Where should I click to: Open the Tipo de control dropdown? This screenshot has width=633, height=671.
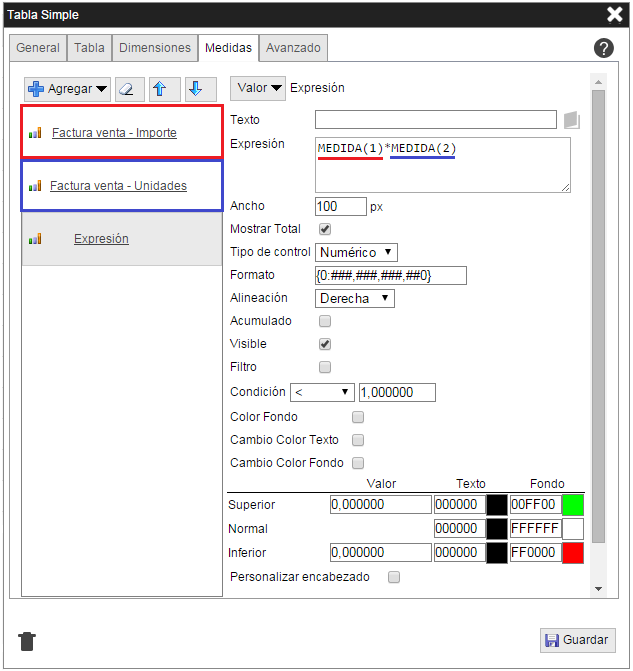tap(356, 252)
